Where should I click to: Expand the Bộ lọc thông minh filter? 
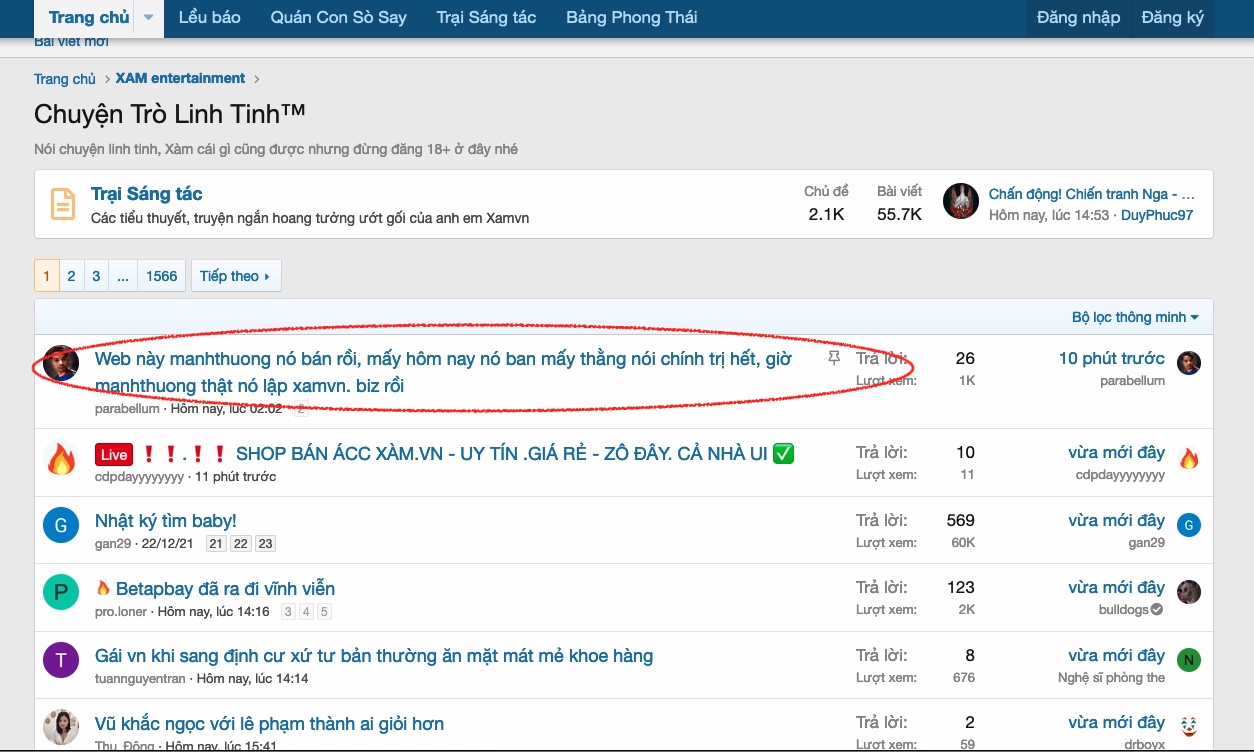1135,317
